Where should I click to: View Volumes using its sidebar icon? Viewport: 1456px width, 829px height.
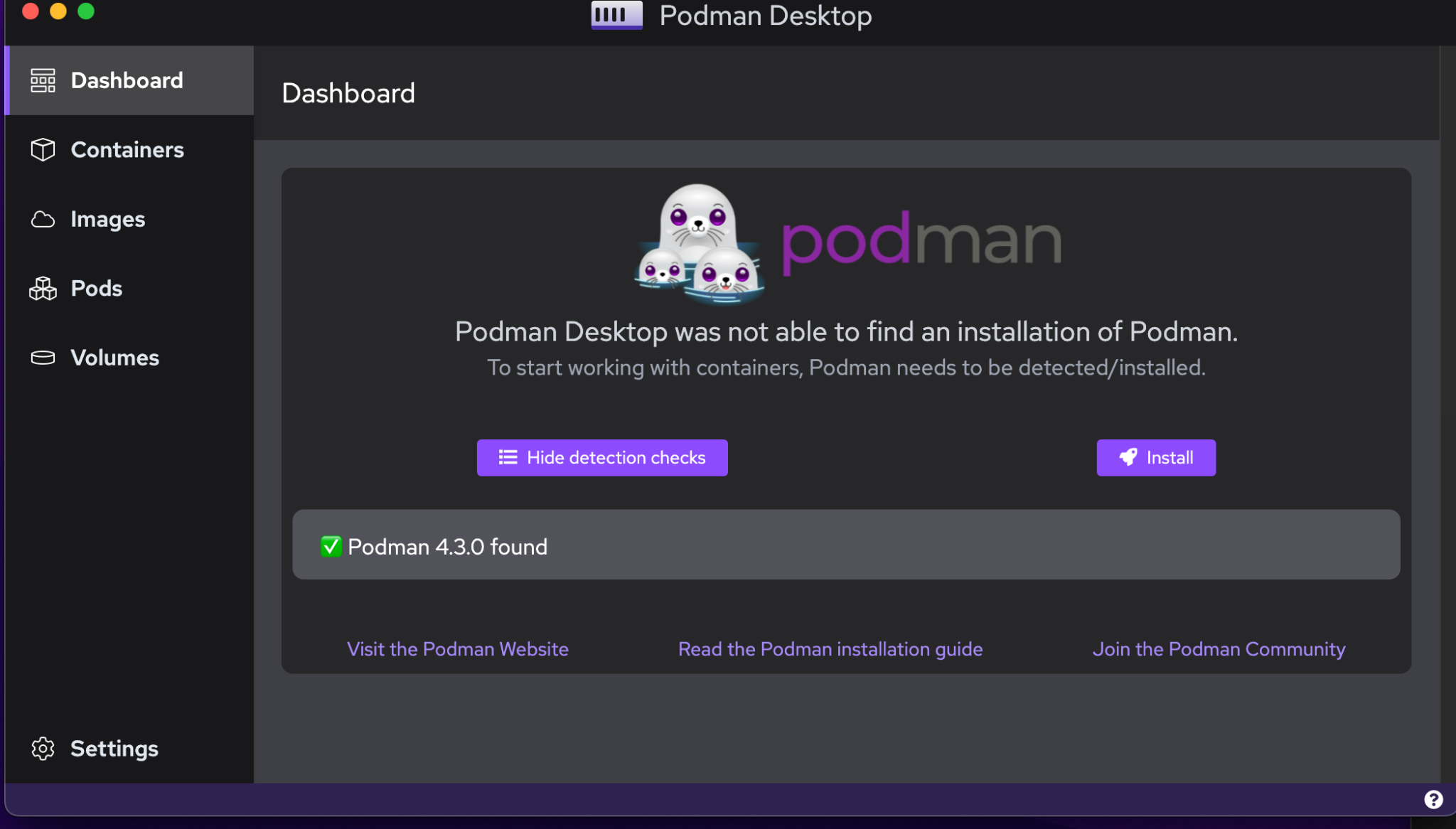pos(43,358)
